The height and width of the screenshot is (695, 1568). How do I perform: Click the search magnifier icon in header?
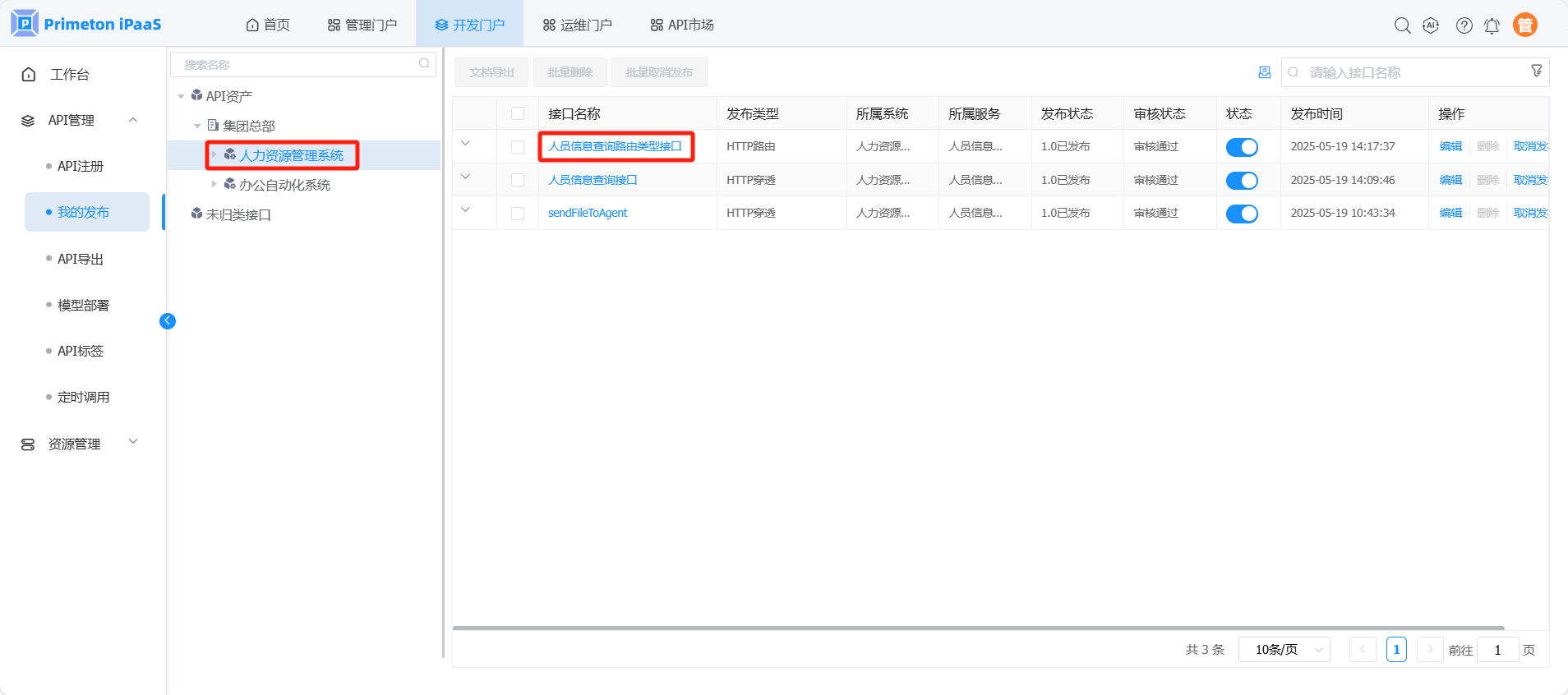click(x=1402, y=25)
